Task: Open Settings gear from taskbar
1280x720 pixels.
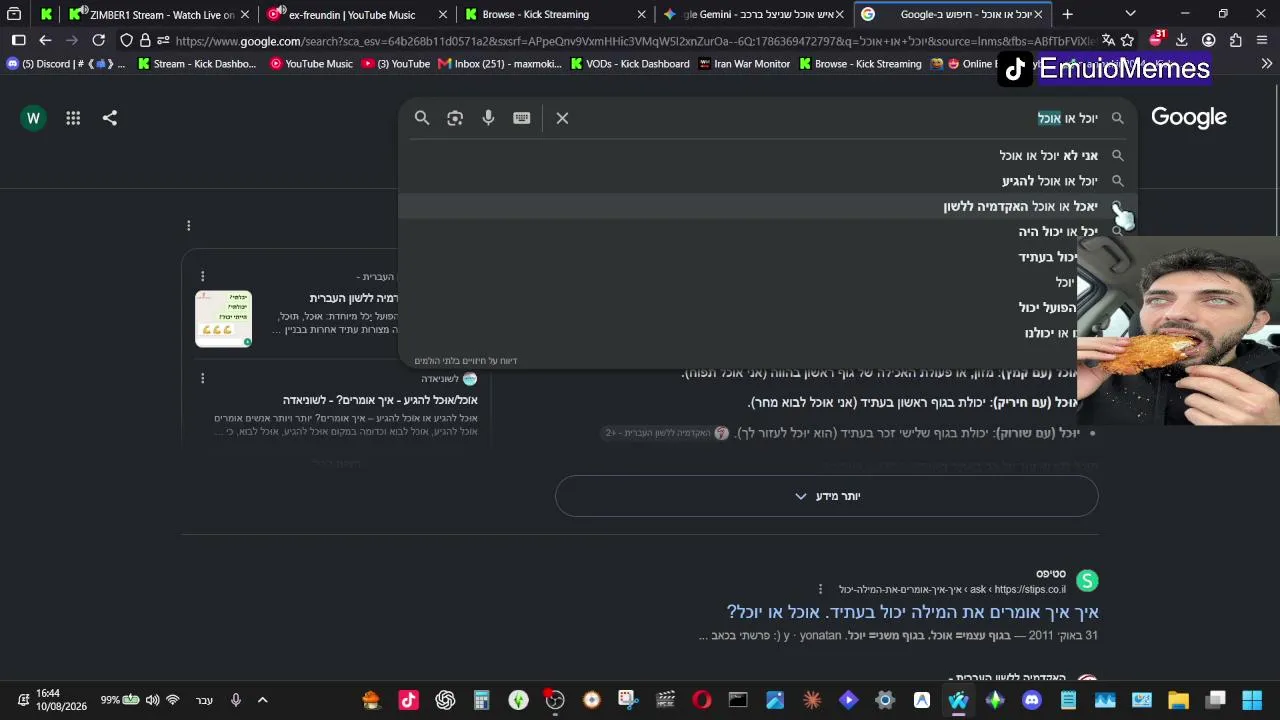Action: coord(885,700)
